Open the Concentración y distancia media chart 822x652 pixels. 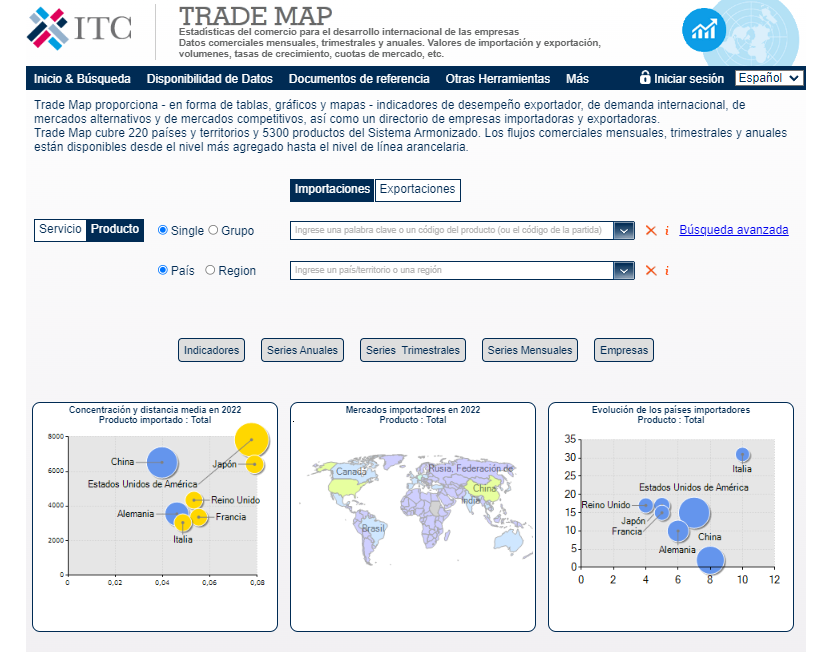point(155,517)
